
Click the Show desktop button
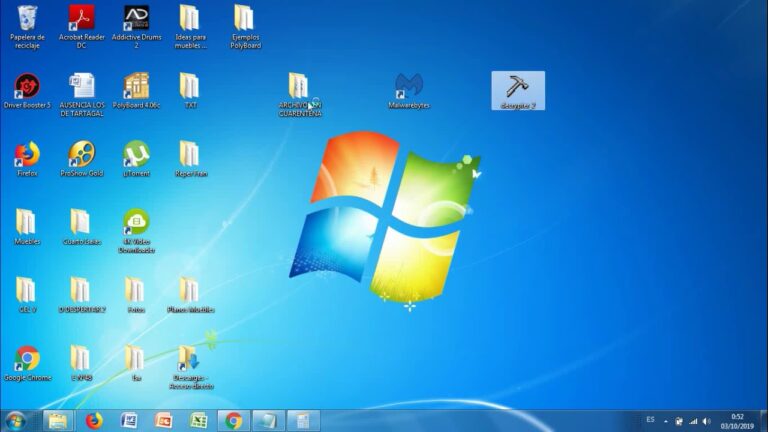click(764, 421)
